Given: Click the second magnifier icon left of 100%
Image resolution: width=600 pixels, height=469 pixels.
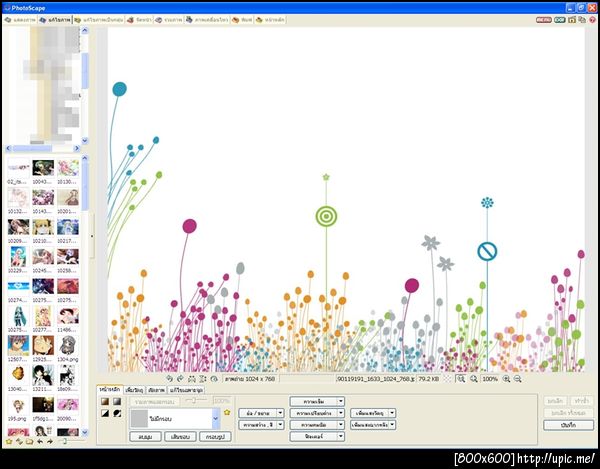Looking at the screenshot, I should (x=473, y=379).
